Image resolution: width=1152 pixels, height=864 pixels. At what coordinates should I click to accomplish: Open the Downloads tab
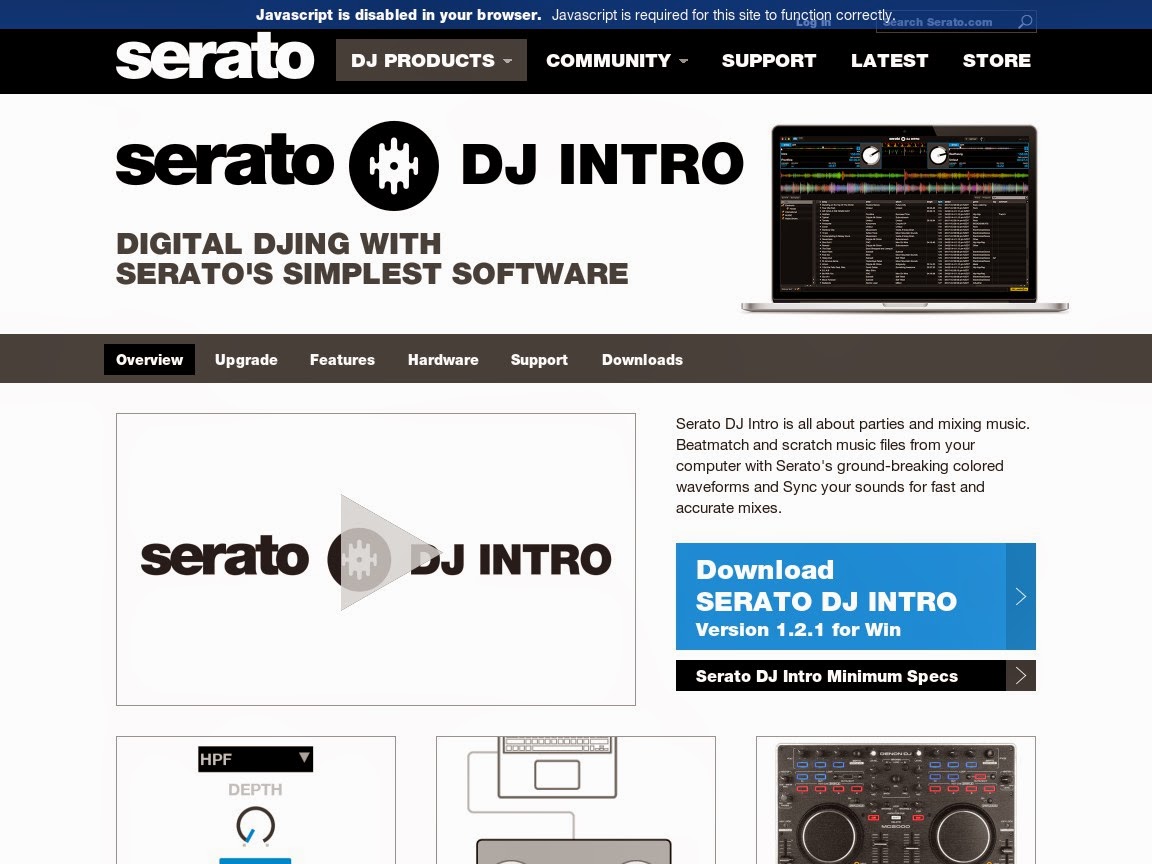[642, 359]
